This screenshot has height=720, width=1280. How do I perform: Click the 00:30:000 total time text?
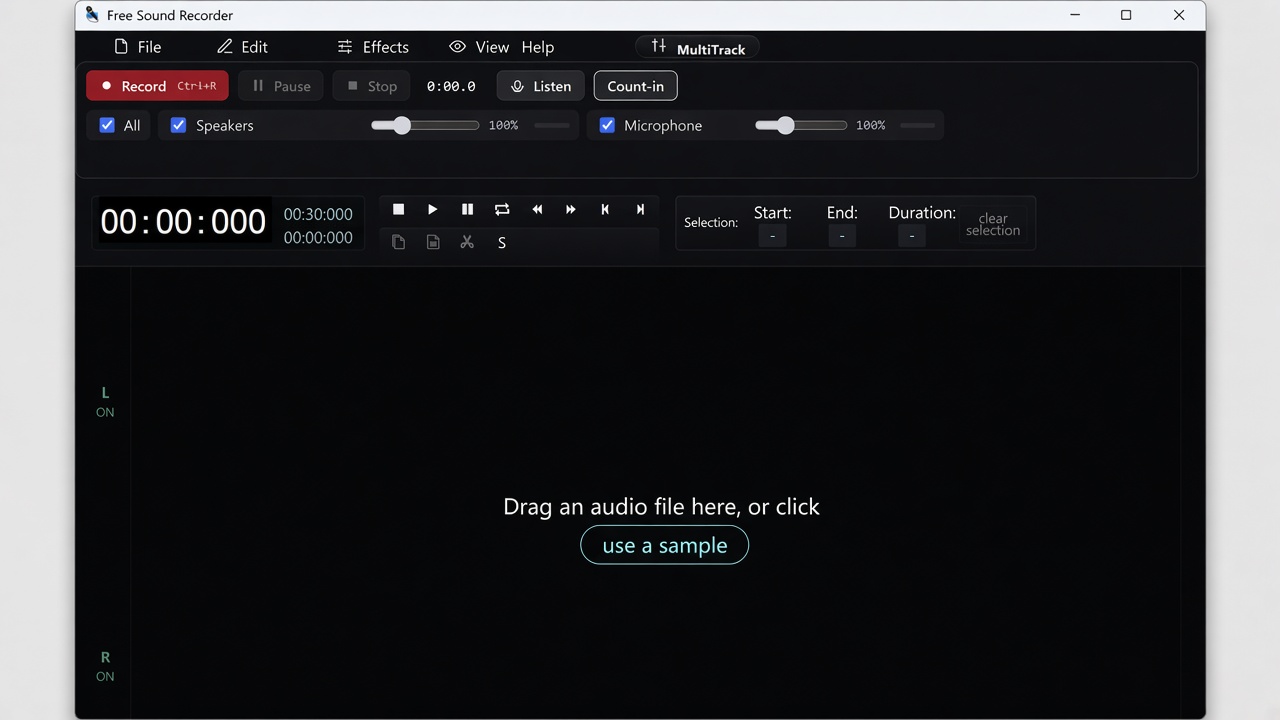pyautogui.click(x=318, y=214)
